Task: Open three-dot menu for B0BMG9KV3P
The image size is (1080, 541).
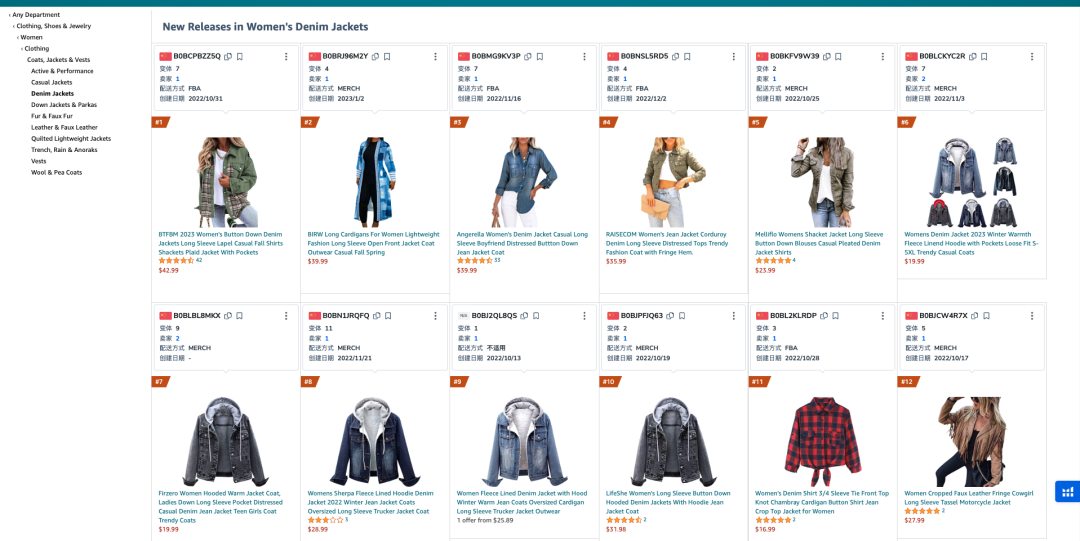Action: [585, 56]
